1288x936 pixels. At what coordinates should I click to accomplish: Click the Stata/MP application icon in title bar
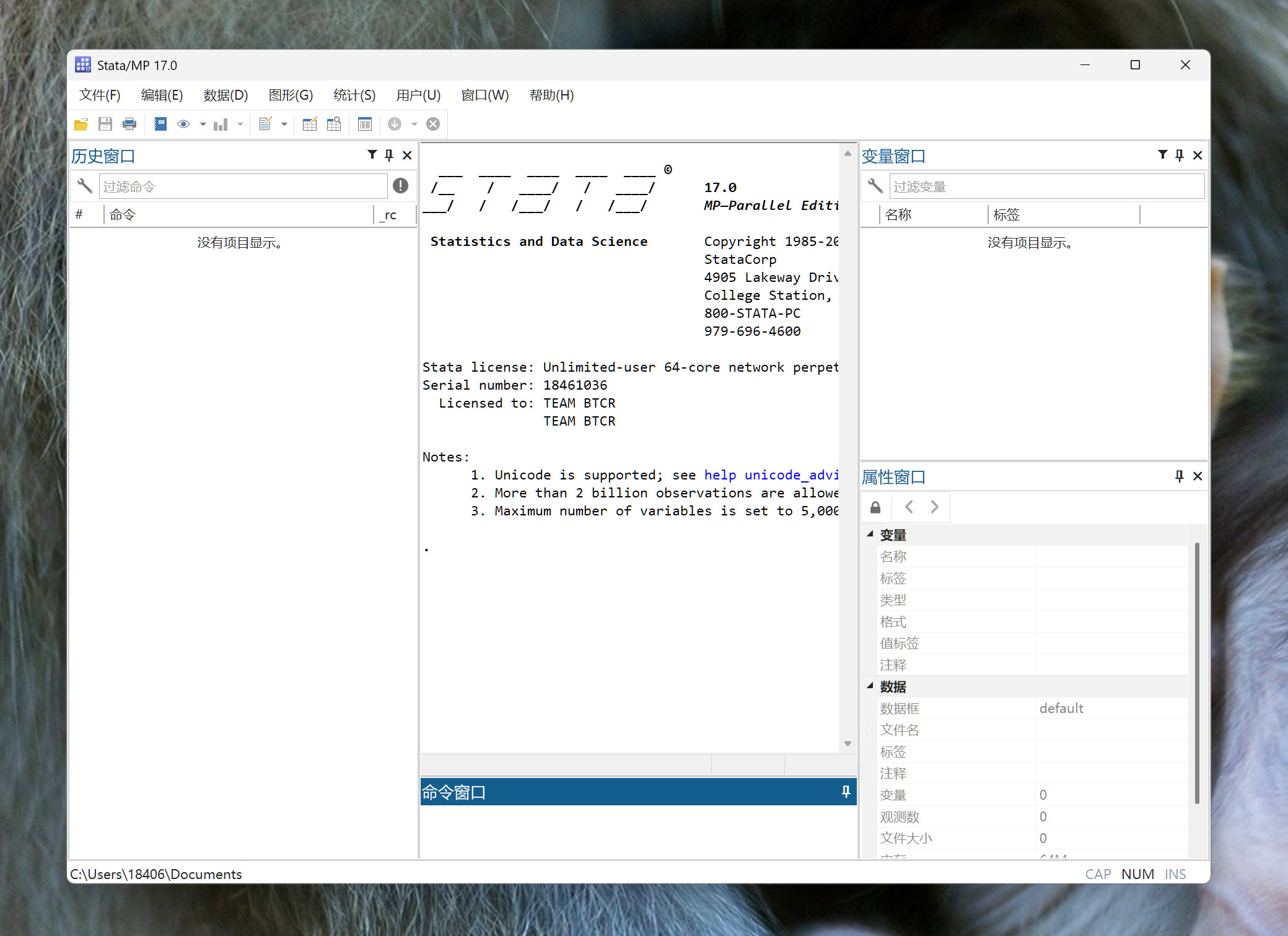point(83,65)
